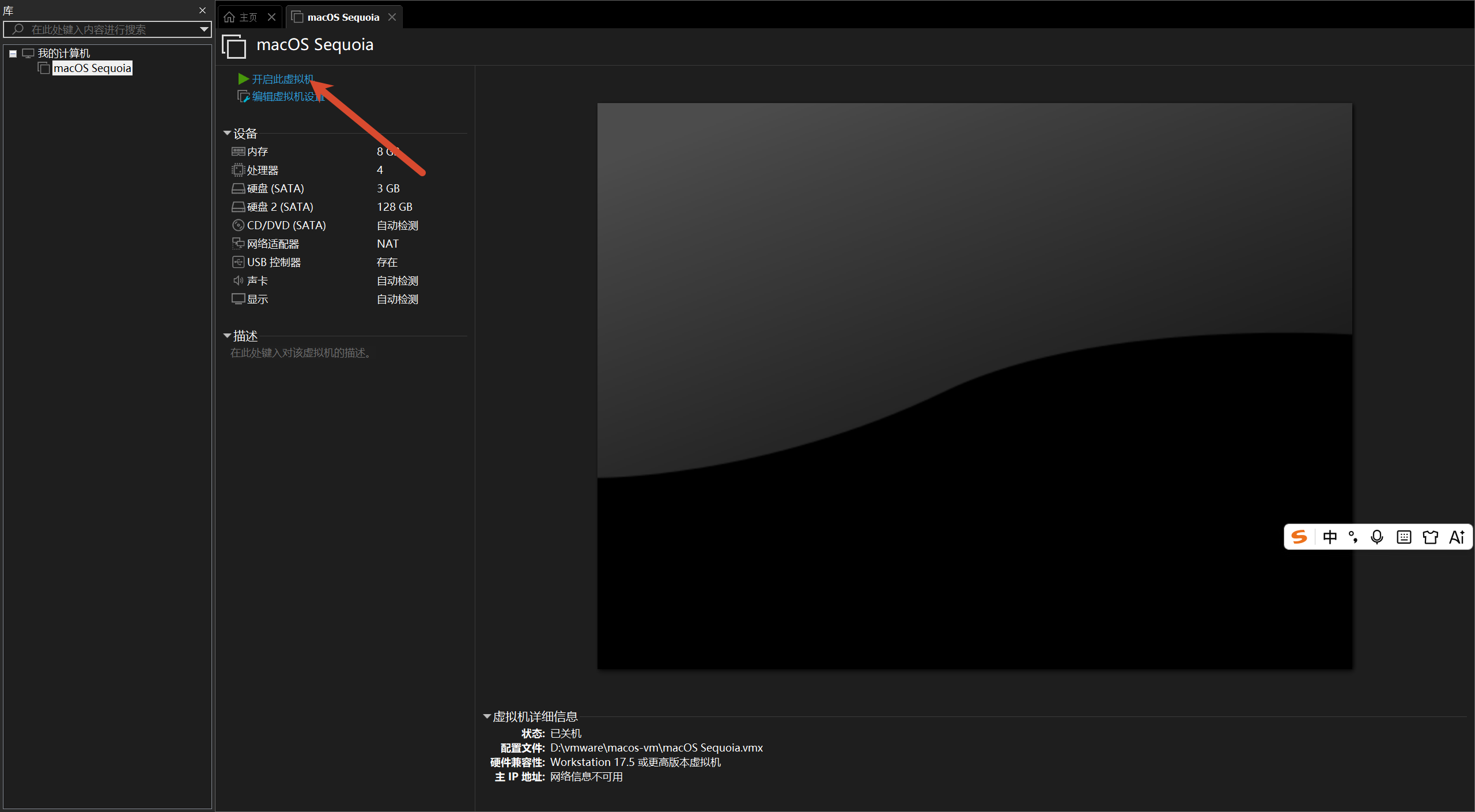Click the edit VM settings icon

tap(243, 96)
